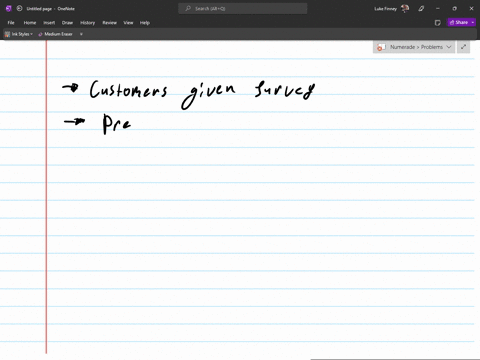This screenshot has height=360, width=480.
Task: Switch to the Home tab
Action: click(x=30, y=23)
